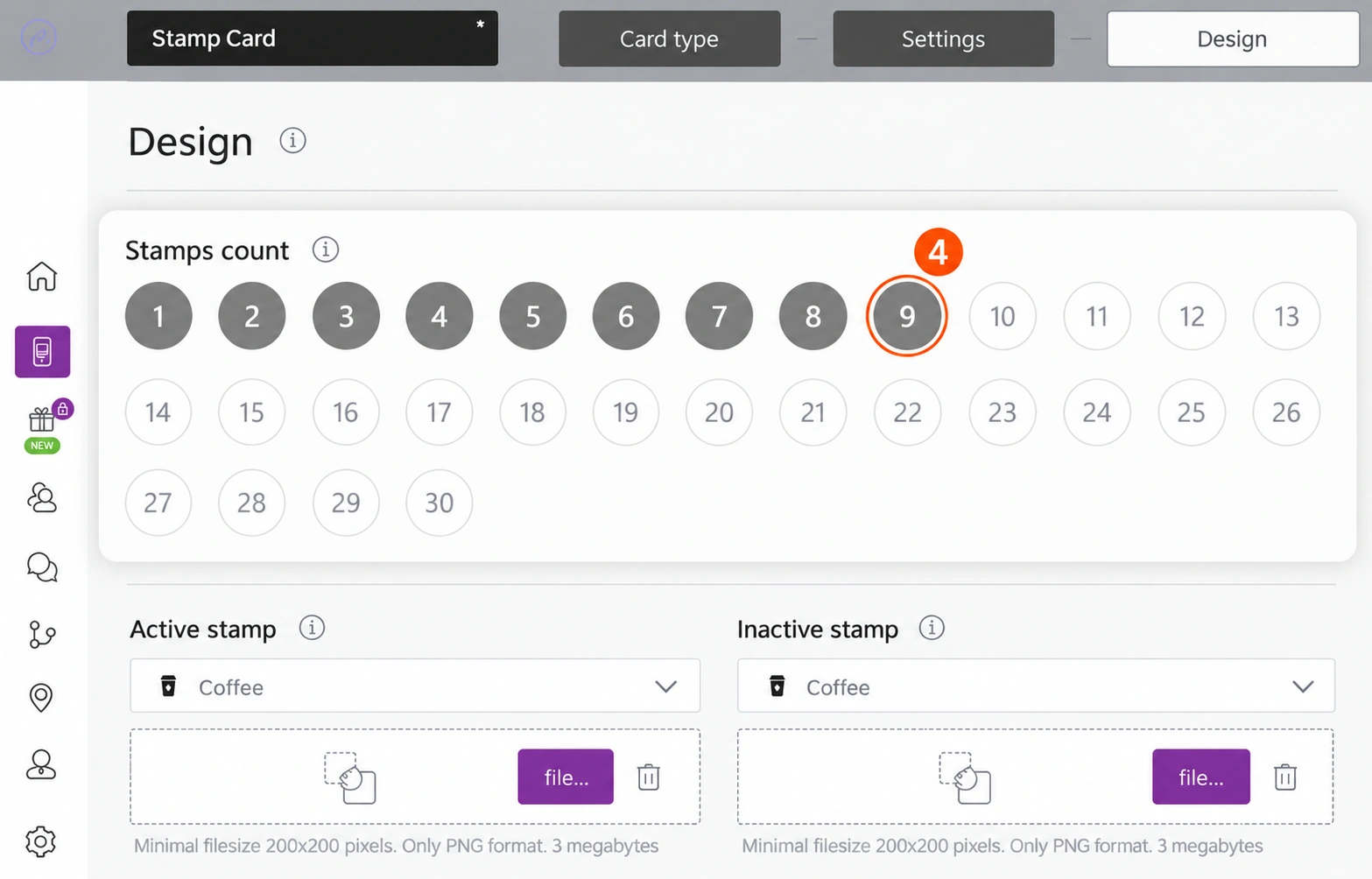The height and width of the screenshot is (879, 1372).
Task: Choose 18 stamps
Action: point(532,412)
